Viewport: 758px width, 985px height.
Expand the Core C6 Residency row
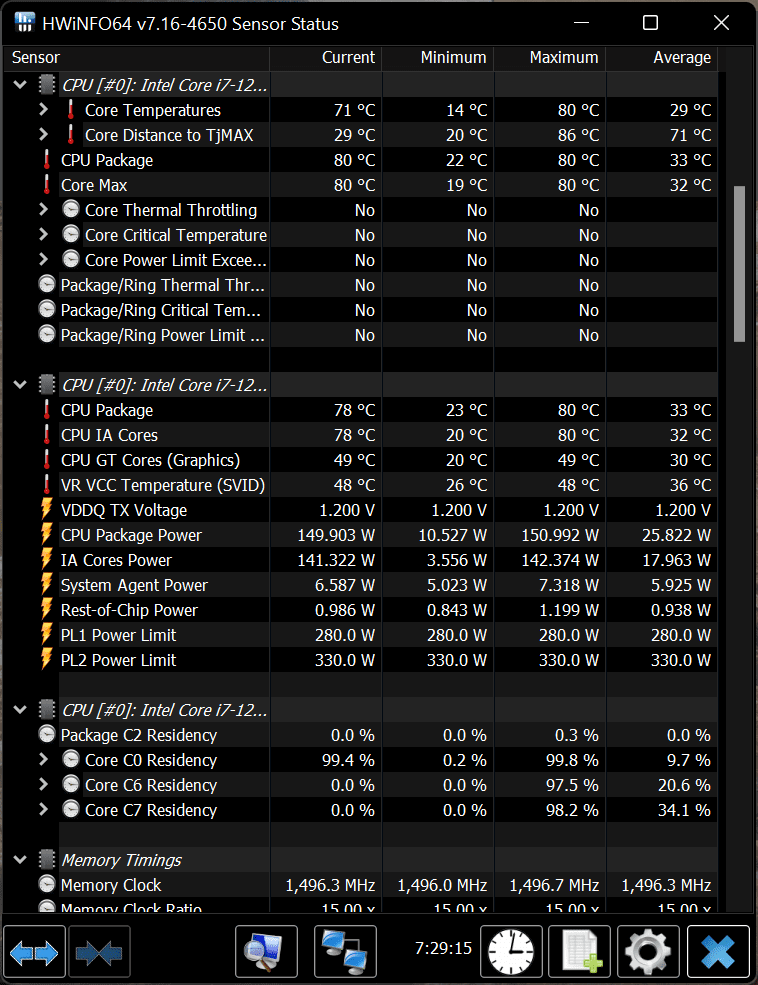point(43,785)
